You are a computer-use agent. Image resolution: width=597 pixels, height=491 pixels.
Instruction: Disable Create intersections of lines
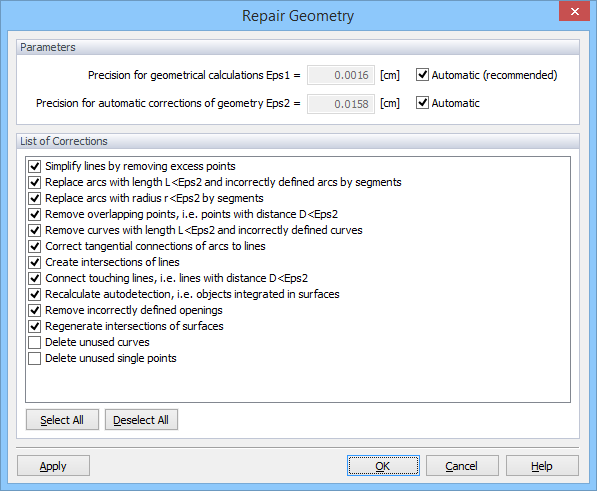pyautogui.click(x=35, y=262)
